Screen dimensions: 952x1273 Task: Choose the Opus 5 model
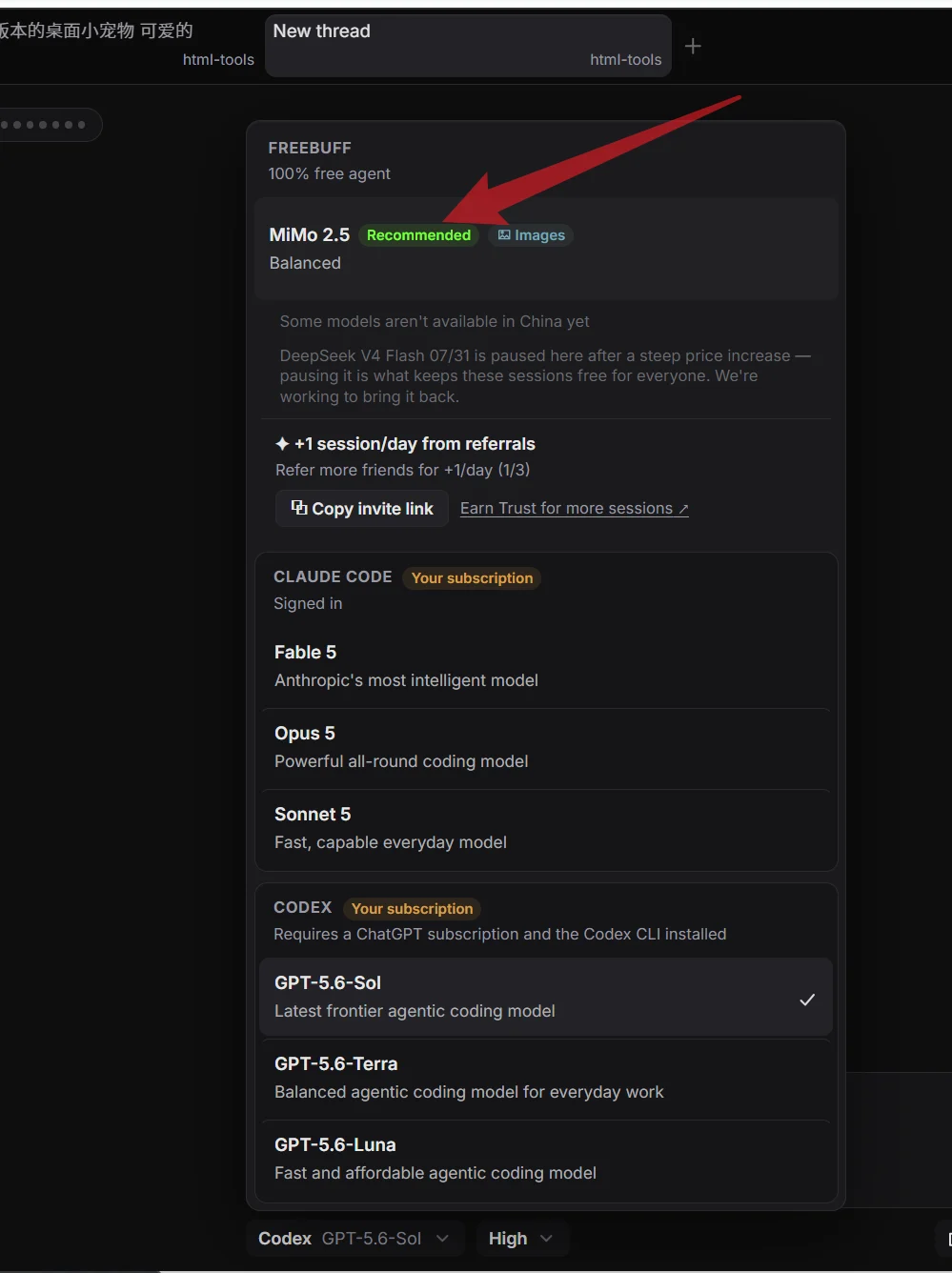(546, 747)
